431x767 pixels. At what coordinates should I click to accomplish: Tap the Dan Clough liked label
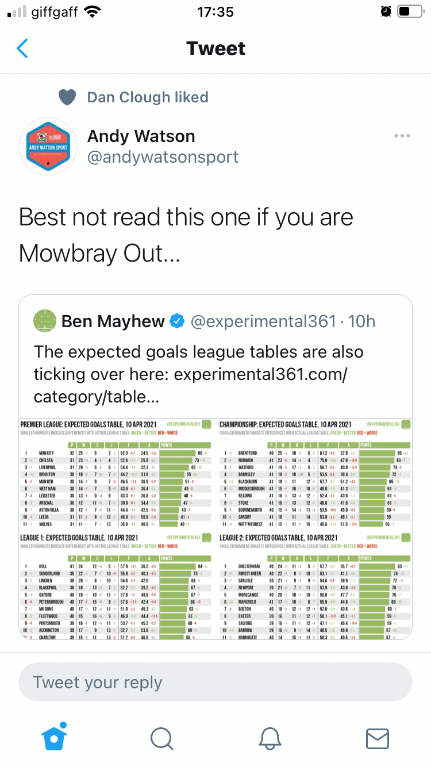pyautogui.click(x=148, y=97)
